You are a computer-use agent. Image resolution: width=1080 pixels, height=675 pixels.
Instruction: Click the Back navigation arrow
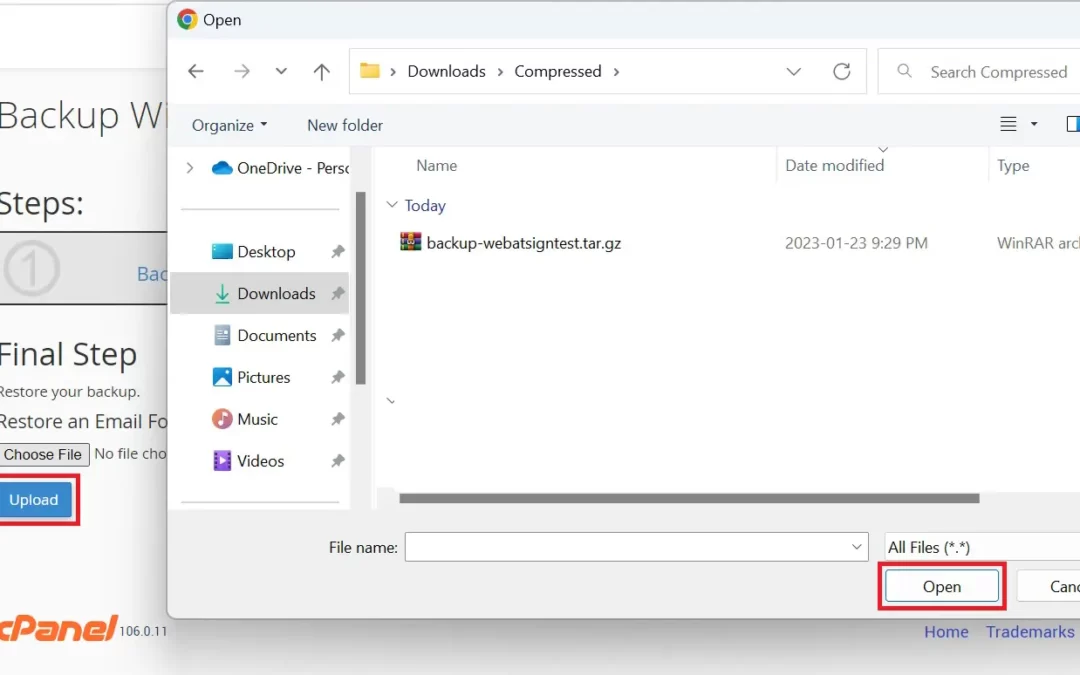point(196,71)
